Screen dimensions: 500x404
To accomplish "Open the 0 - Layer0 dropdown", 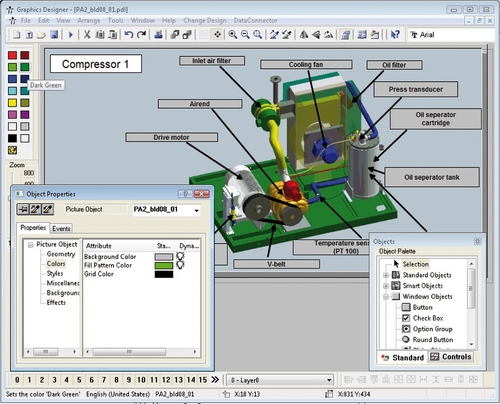I will click(329, 380).
